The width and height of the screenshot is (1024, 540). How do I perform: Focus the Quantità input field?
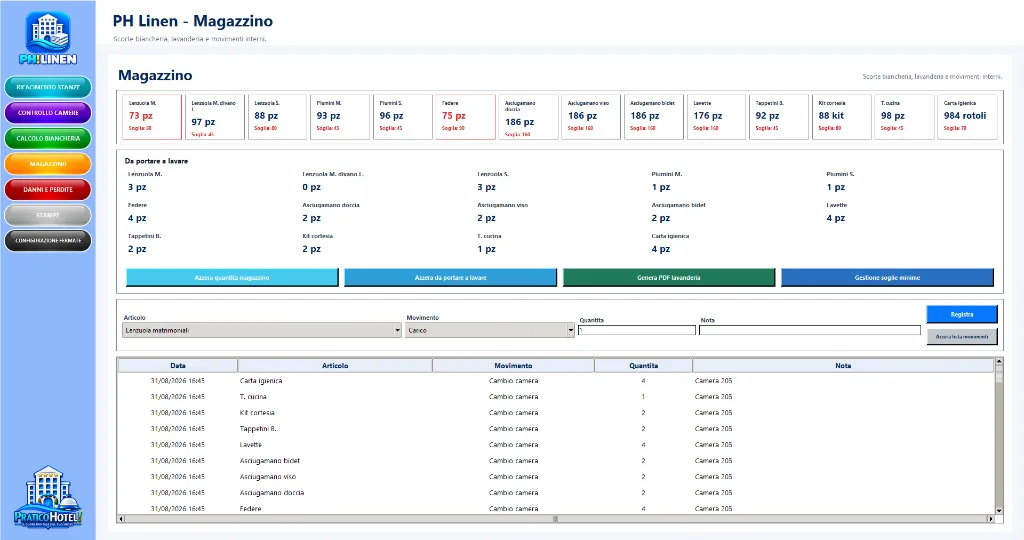pyautogui.click(x=637, y=330)
